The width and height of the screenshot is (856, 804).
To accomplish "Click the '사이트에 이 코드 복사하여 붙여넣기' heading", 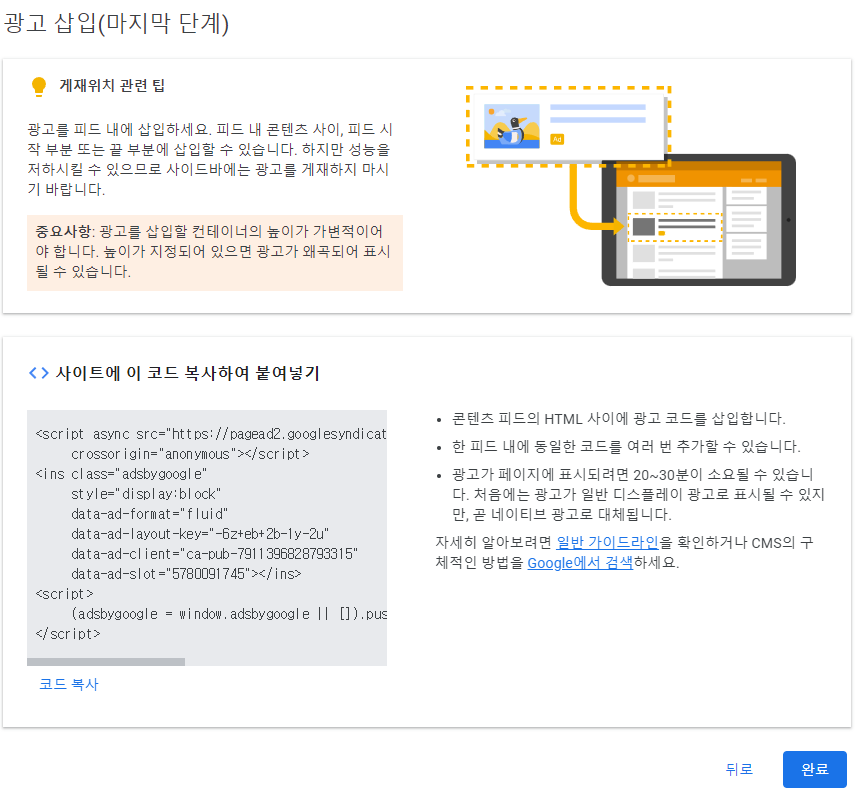I will [x=187, y=373].
